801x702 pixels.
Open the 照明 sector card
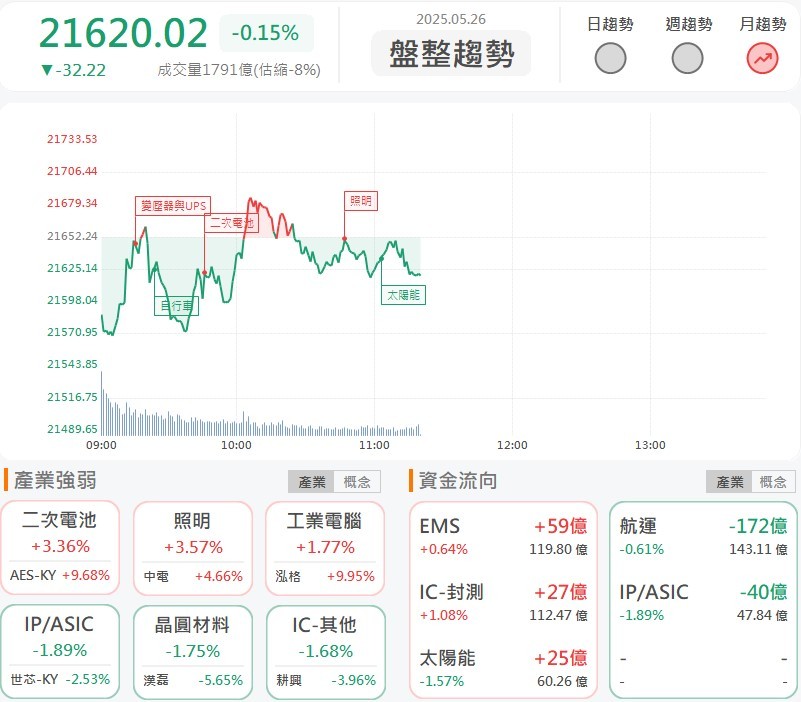coord(192,547)
